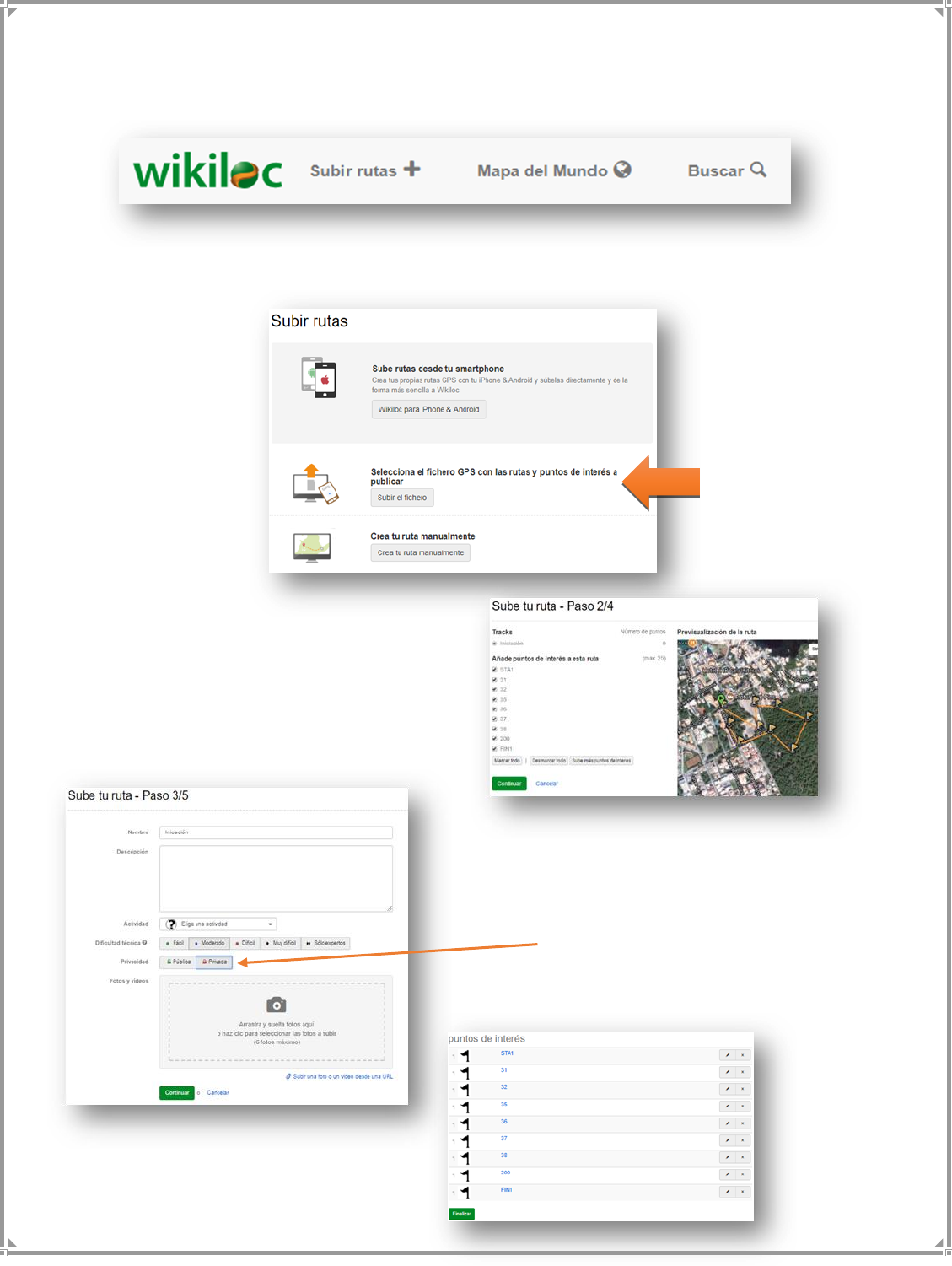Edit the 32 point with pencil icon
952x1266 pixels.
coord(728,1089)
